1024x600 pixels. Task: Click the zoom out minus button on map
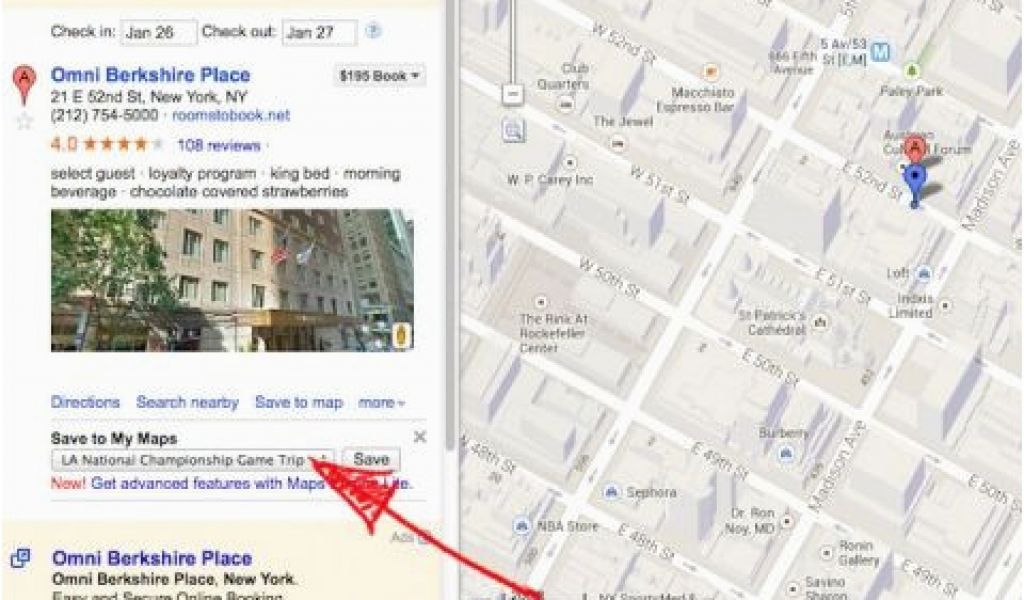point(513,95)
